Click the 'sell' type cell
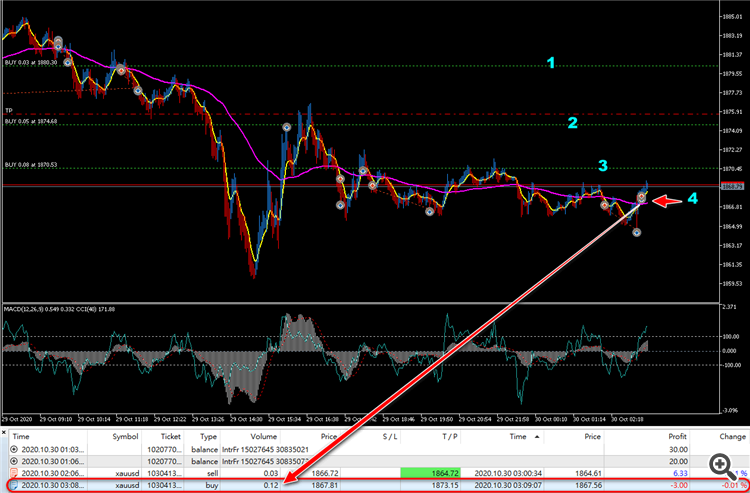 pyautogui.click(x=213, y=473)
